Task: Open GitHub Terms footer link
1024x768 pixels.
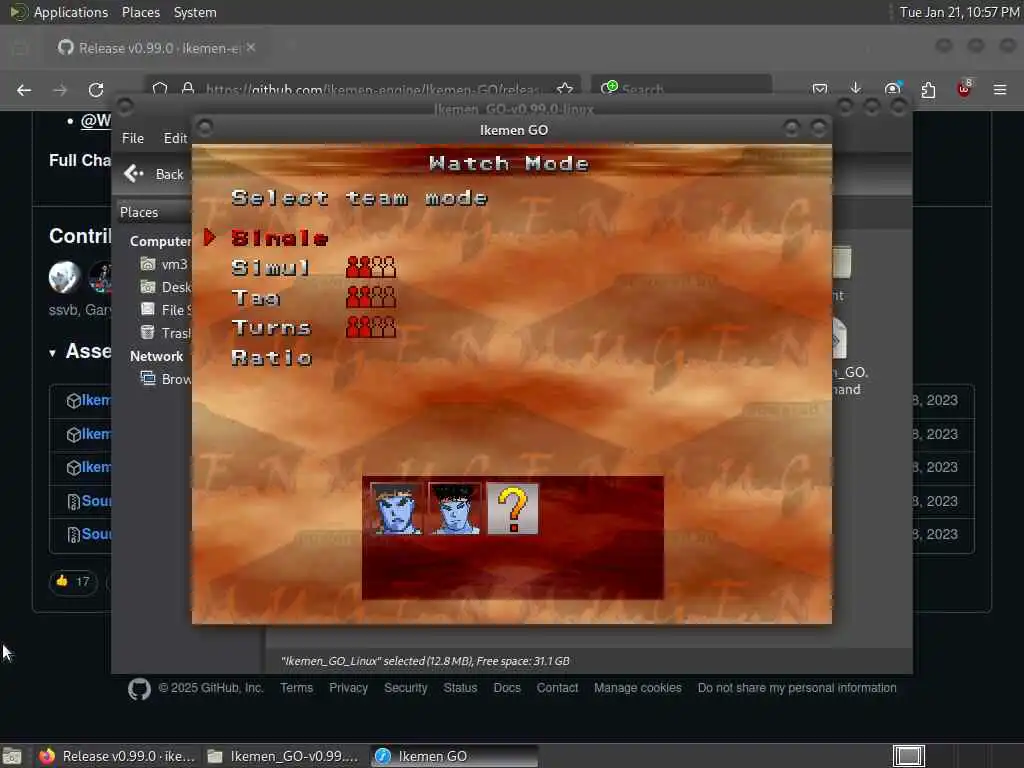Action: click(296, 688)
